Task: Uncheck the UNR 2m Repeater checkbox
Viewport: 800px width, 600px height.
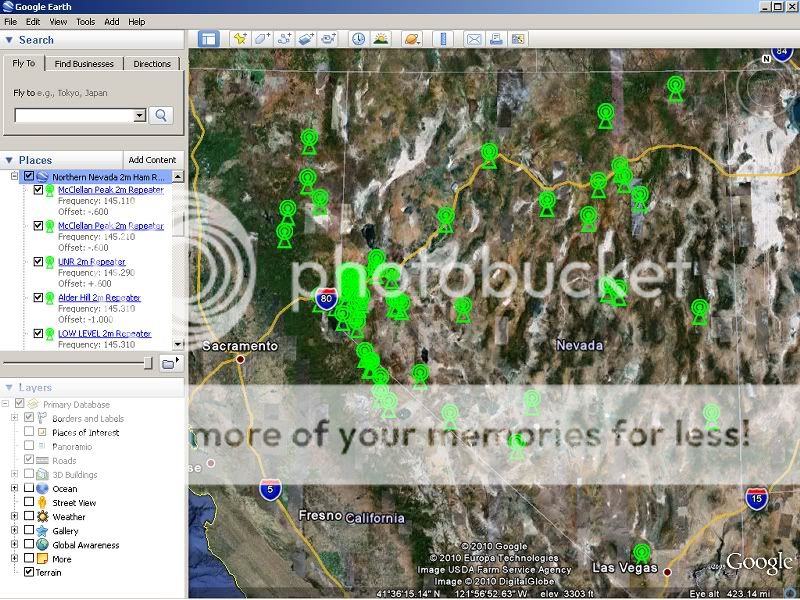Action: 39,262
